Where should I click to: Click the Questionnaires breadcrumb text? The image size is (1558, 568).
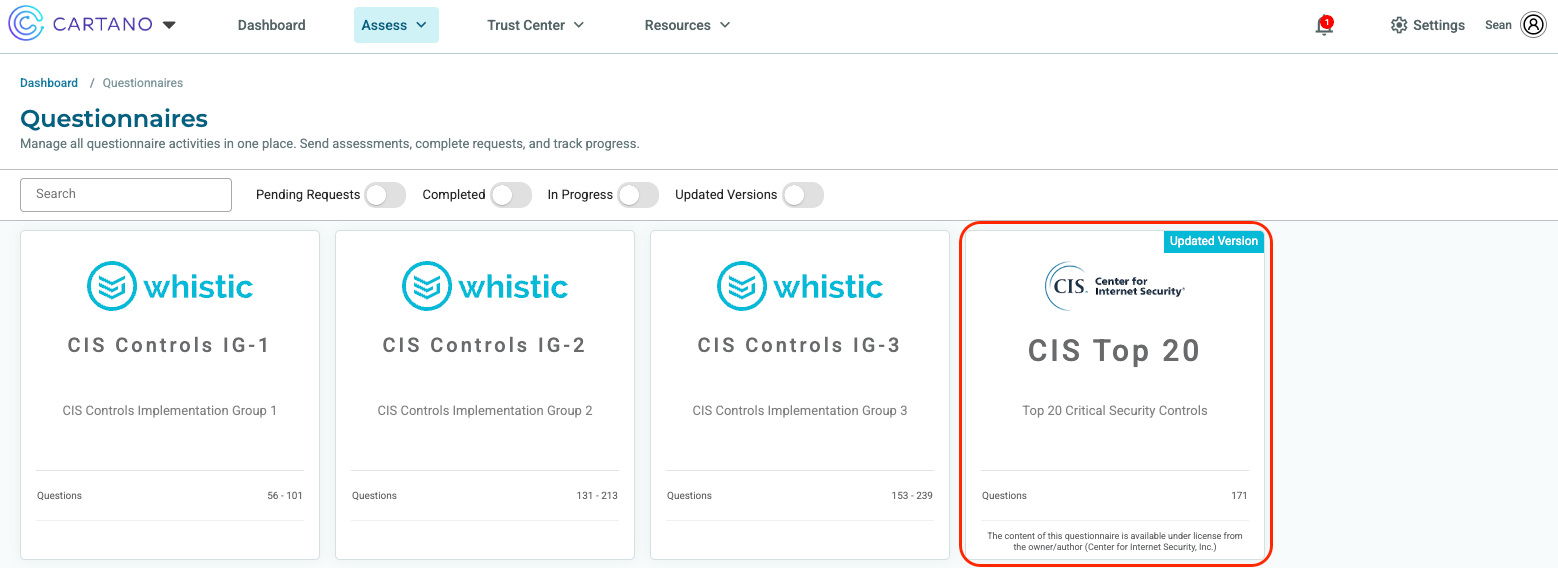143,83
